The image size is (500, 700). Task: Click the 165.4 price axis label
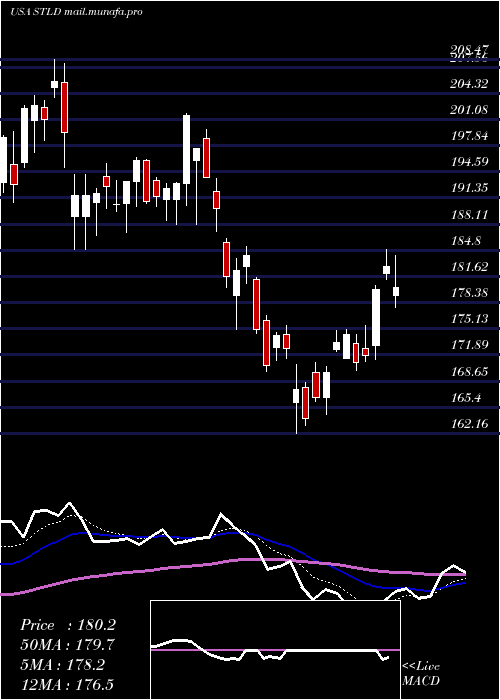point(466,397)
